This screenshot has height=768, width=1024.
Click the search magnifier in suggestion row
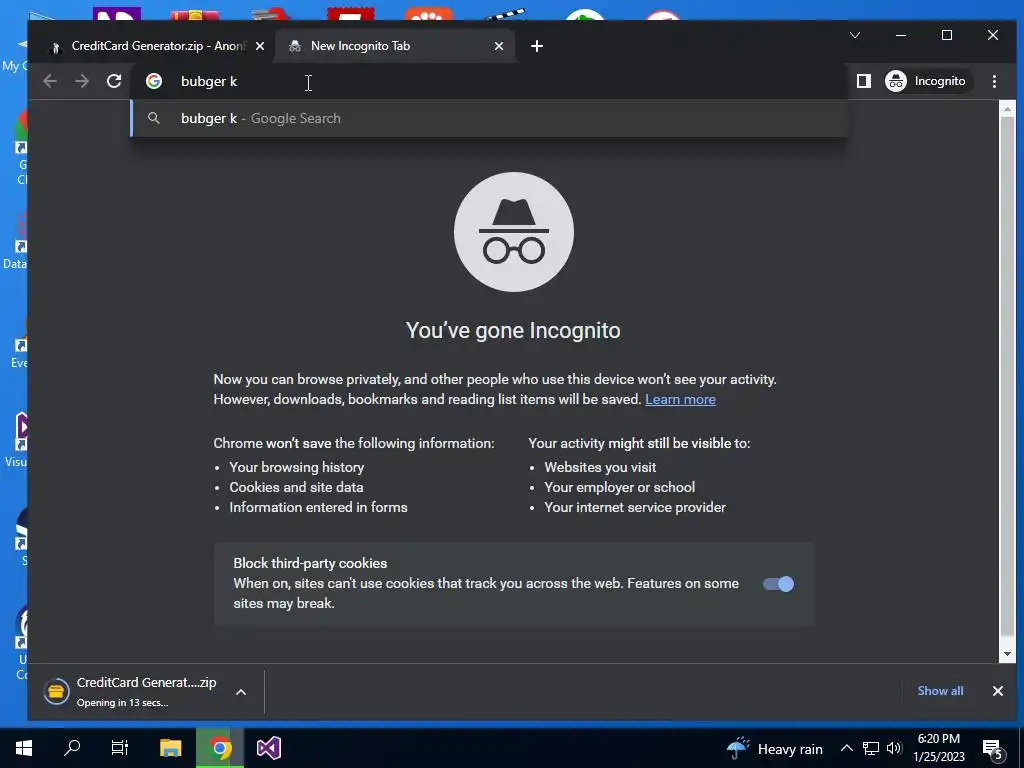154,118
